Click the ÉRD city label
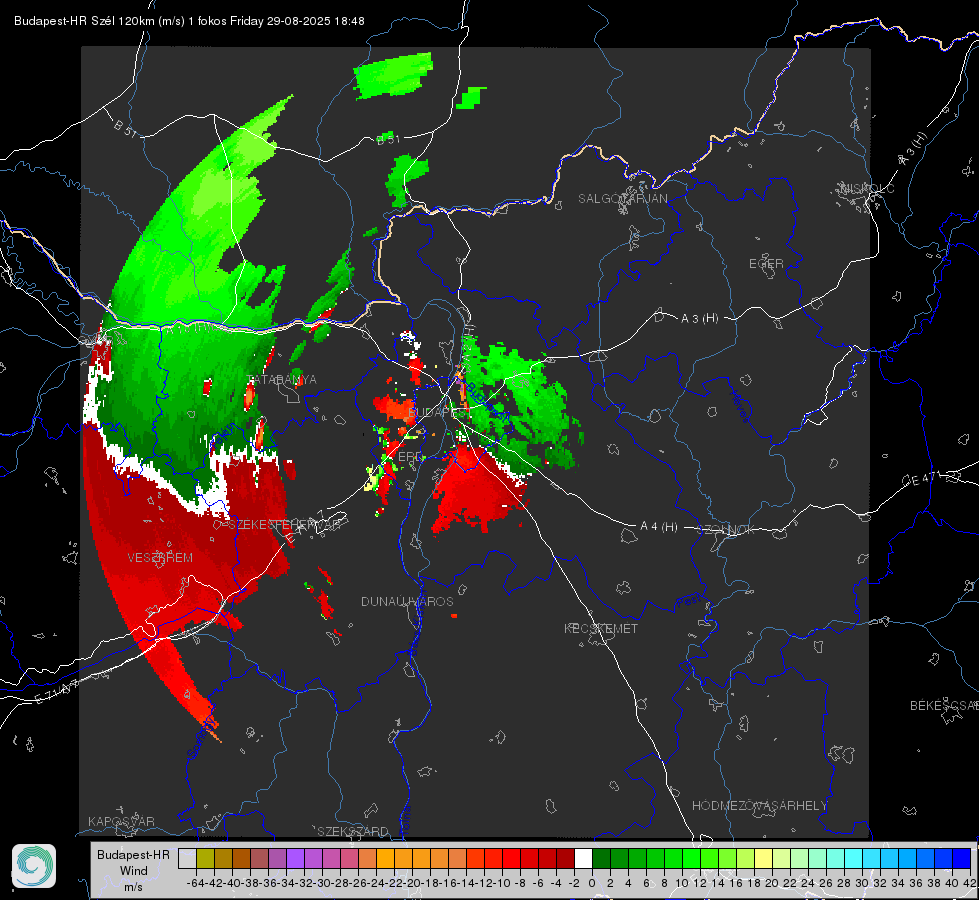Screen dimensions: 979x900 point(409,457)
